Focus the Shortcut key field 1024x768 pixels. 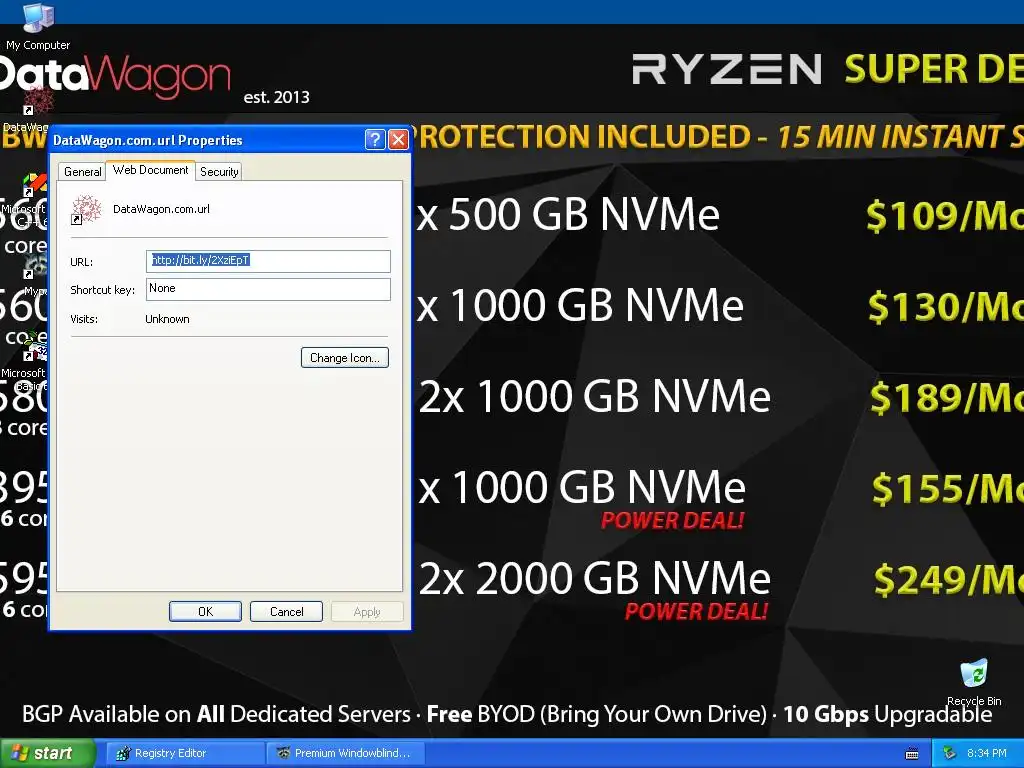pyautogui.click(x=268, y=289)
